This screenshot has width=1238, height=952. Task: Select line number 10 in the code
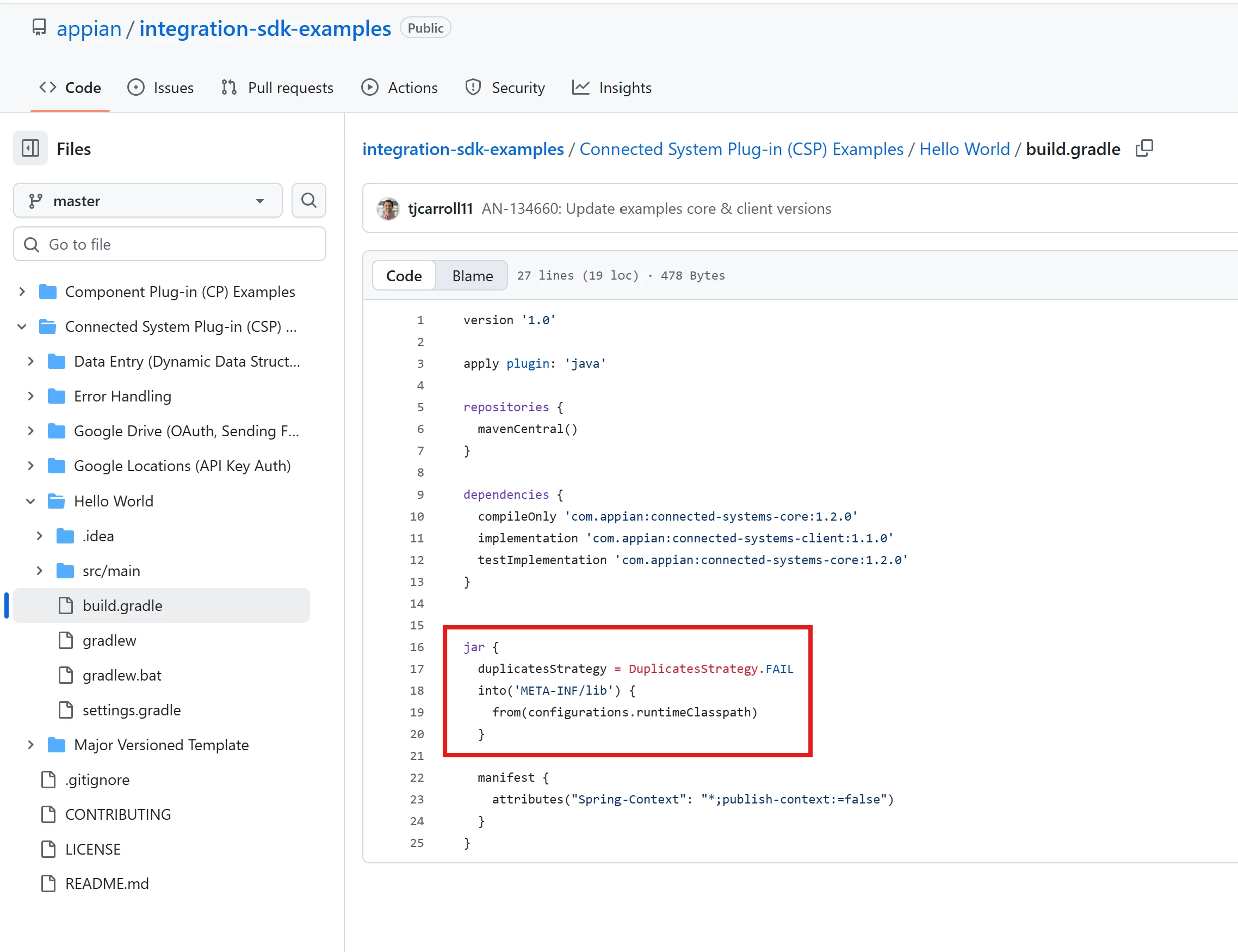click(417, 516)
